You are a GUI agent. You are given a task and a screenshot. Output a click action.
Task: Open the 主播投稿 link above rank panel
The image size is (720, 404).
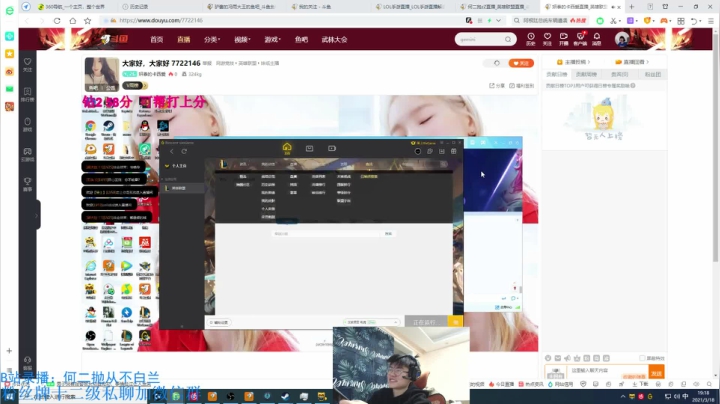(574, 62)
